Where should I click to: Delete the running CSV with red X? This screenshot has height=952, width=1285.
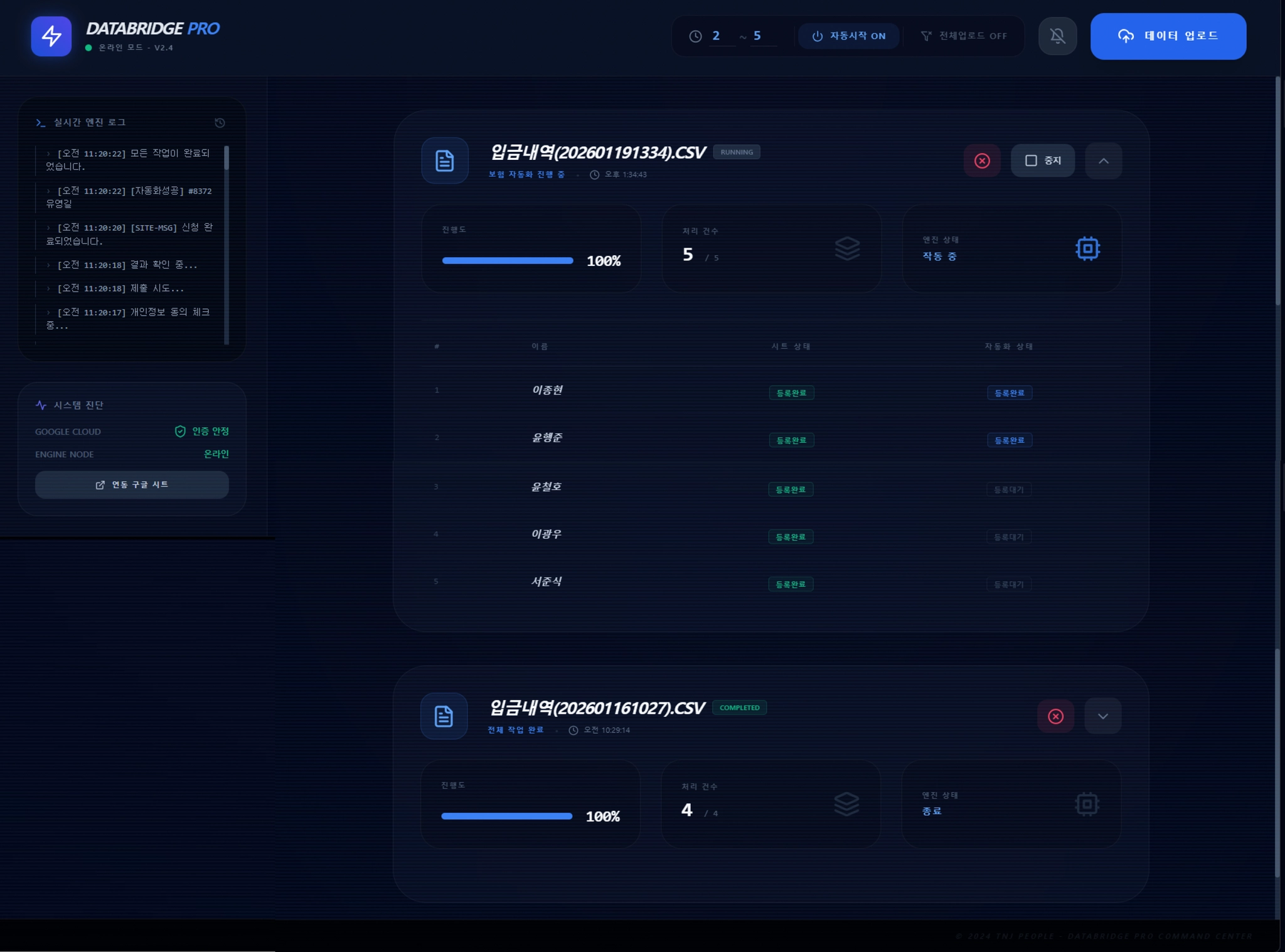coord(982,161)
